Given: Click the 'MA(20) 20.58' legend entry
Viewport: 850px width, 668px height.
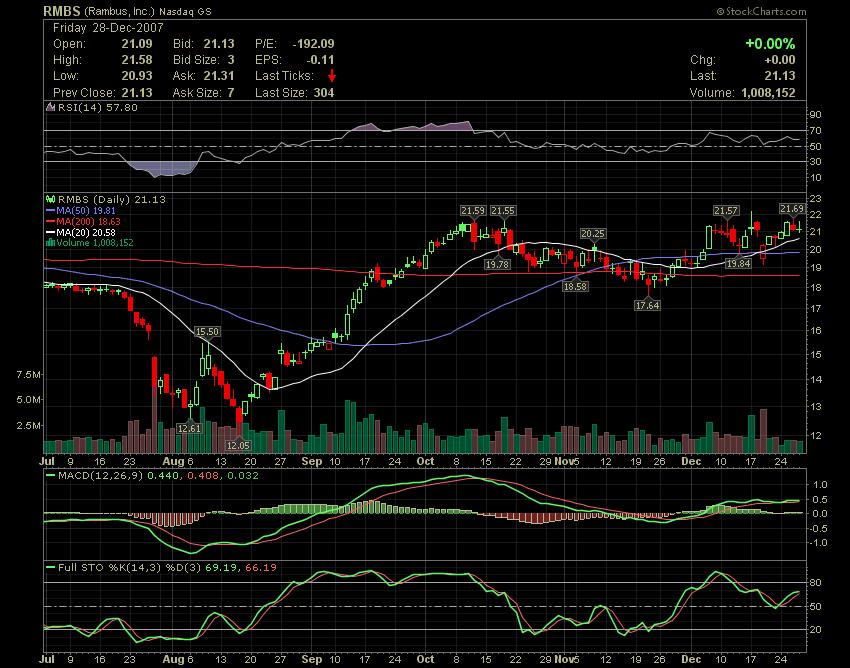Looking at the screenshot, I should [x=86, y=232].
